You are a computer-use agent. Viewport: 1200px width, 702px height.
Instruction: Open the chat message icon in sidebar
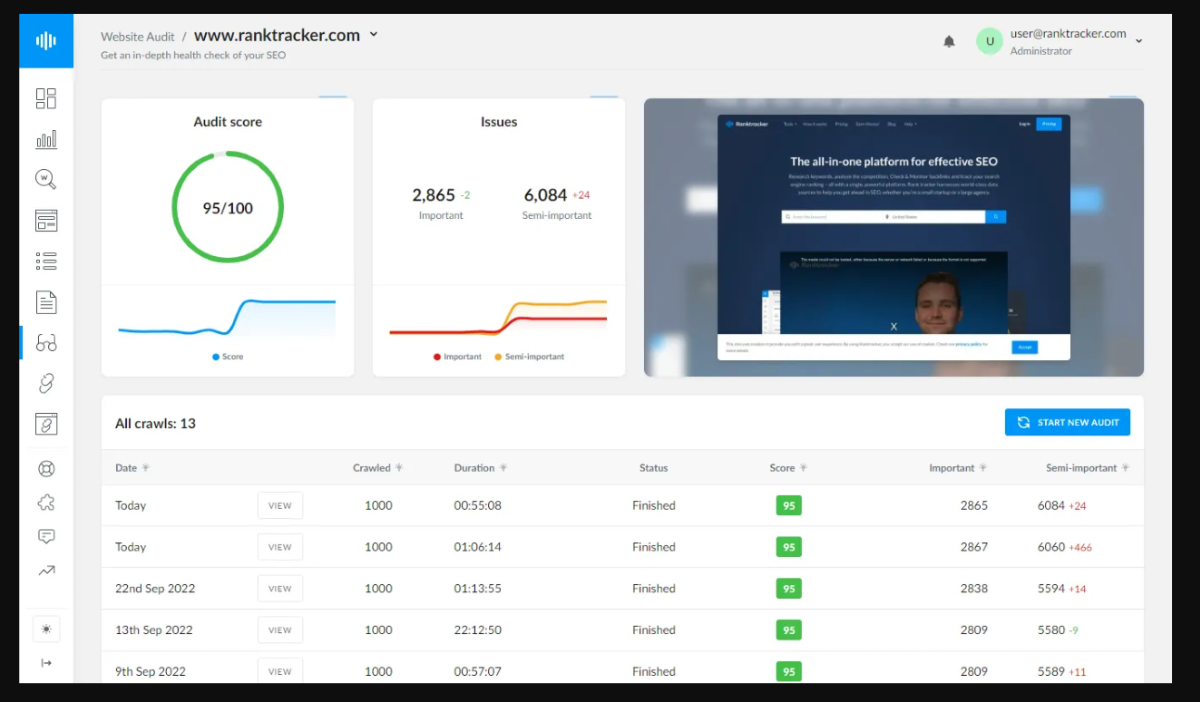[x=46, y=537]
